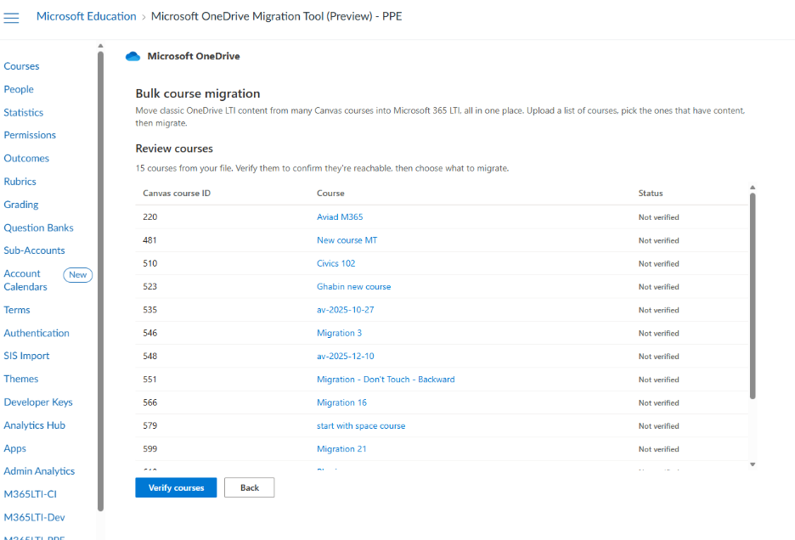Viewport: 795px width, 540px height.
Task: Click the sidebar scroll up arrow
Action: 100,46
